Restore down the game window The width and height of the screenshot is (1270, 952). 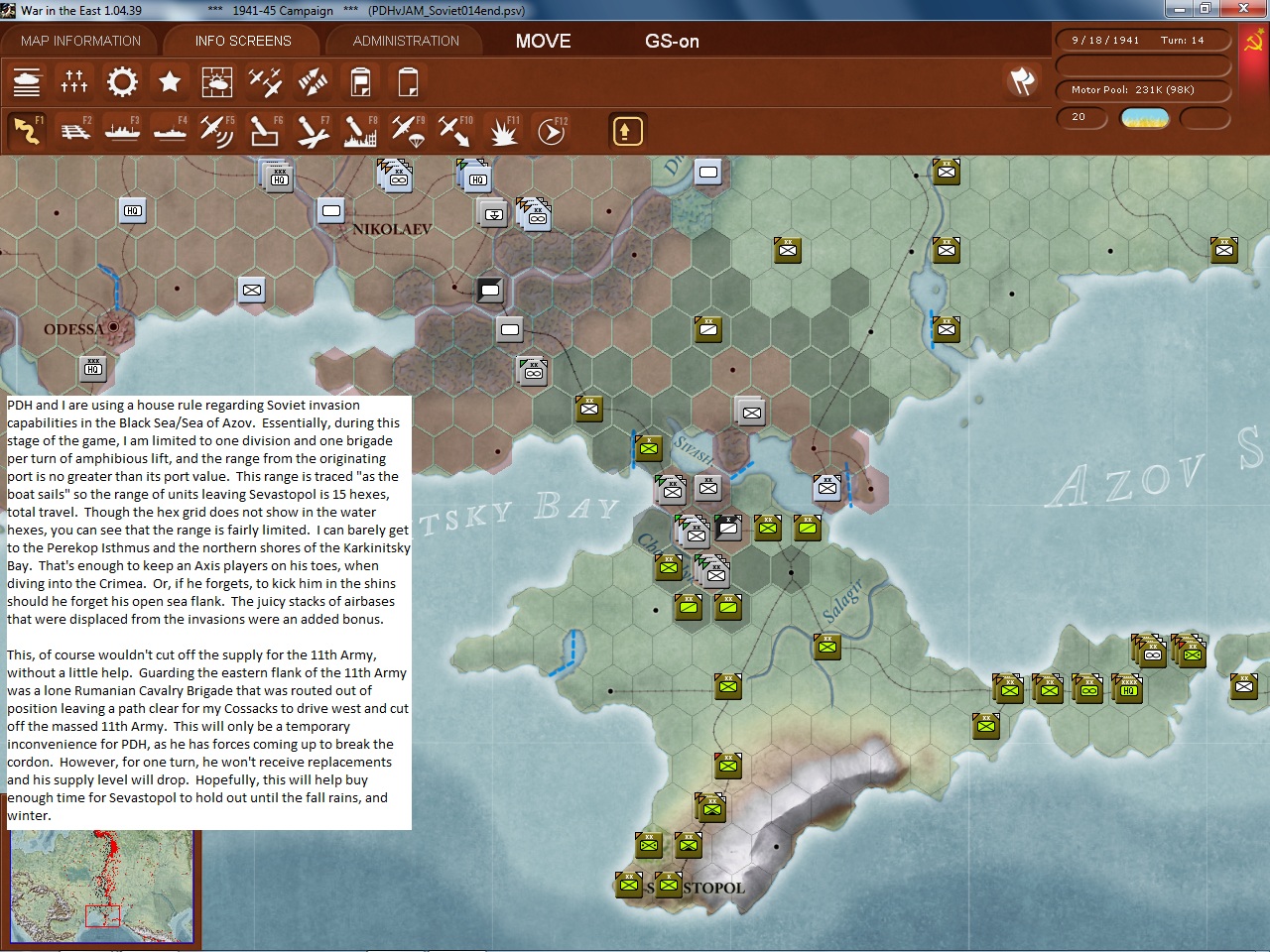click(1206, 9)
